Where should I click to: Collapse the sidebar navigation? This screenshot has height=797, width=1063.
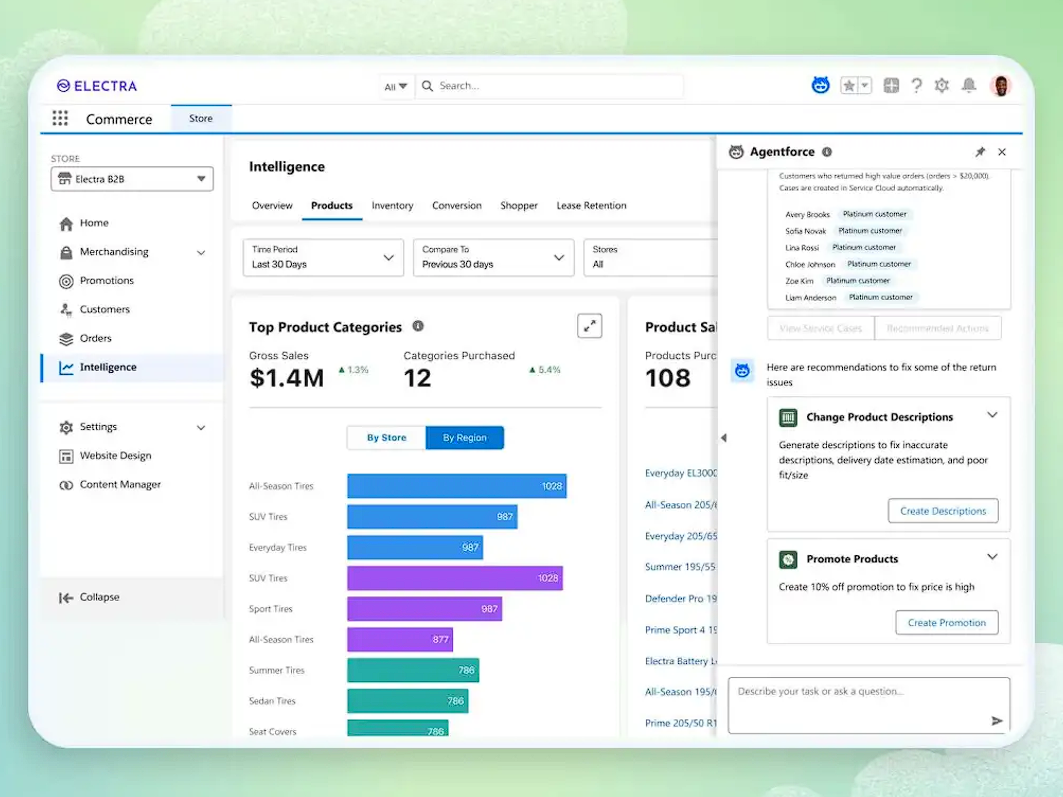click(x=89, y=597)
